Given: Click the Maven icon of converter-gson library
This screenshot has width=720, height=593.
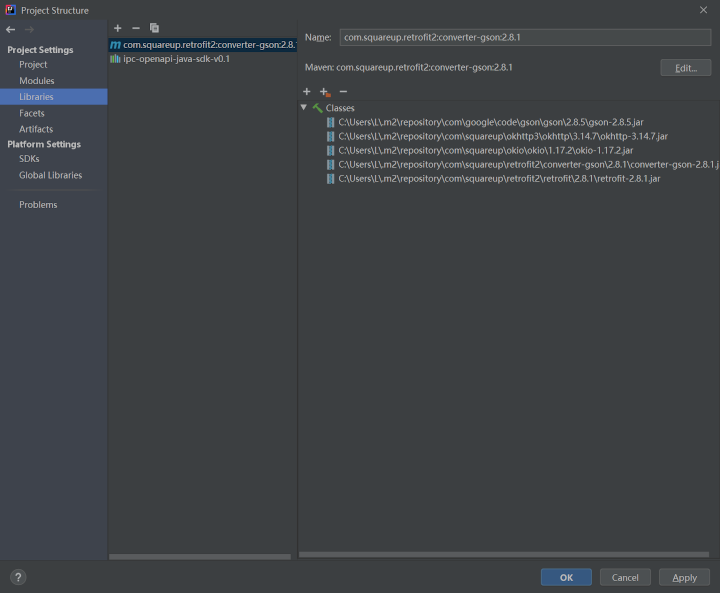Looking at the screenshot, I should pos(115,45).
